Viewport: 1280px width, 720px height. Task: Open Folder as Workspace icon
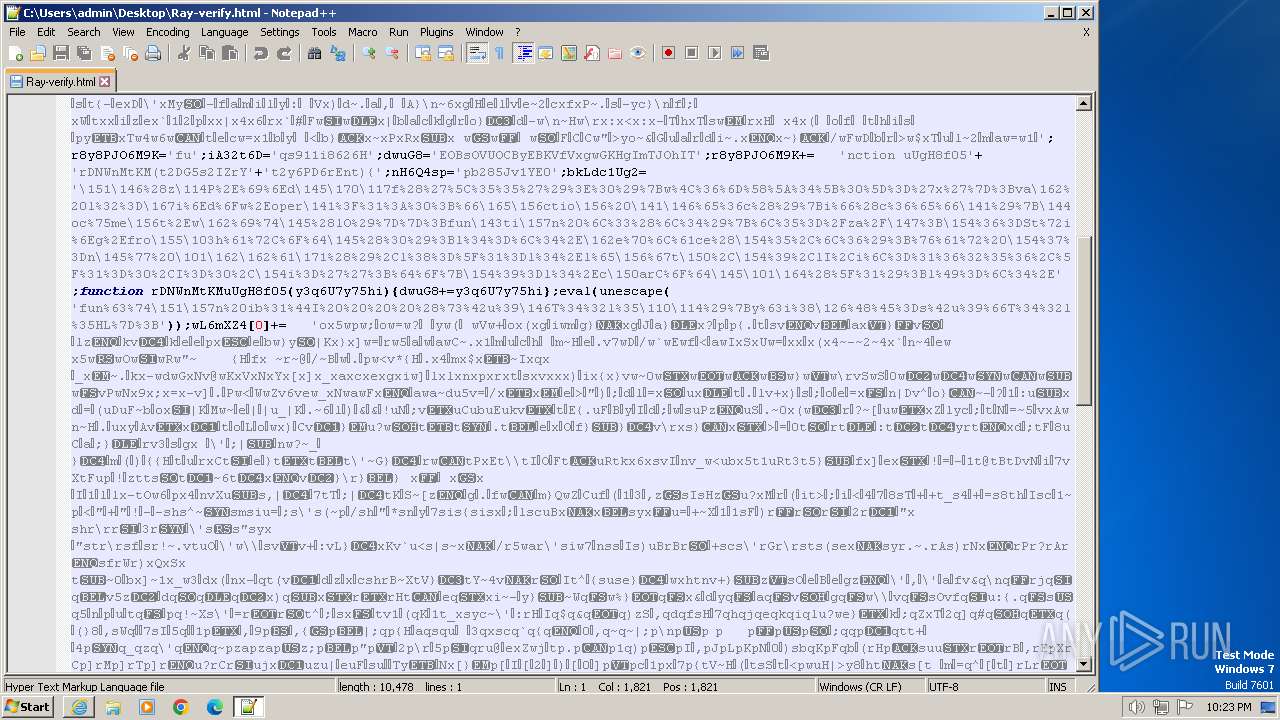pos(615,53)
